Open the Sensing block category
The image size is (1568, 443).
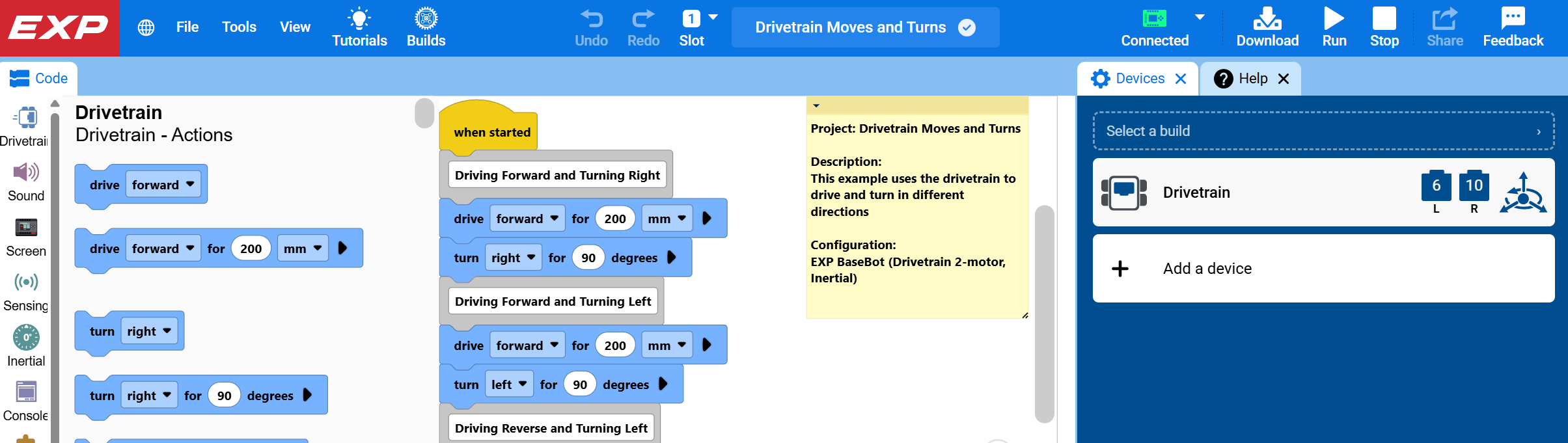tap(26, 291)
